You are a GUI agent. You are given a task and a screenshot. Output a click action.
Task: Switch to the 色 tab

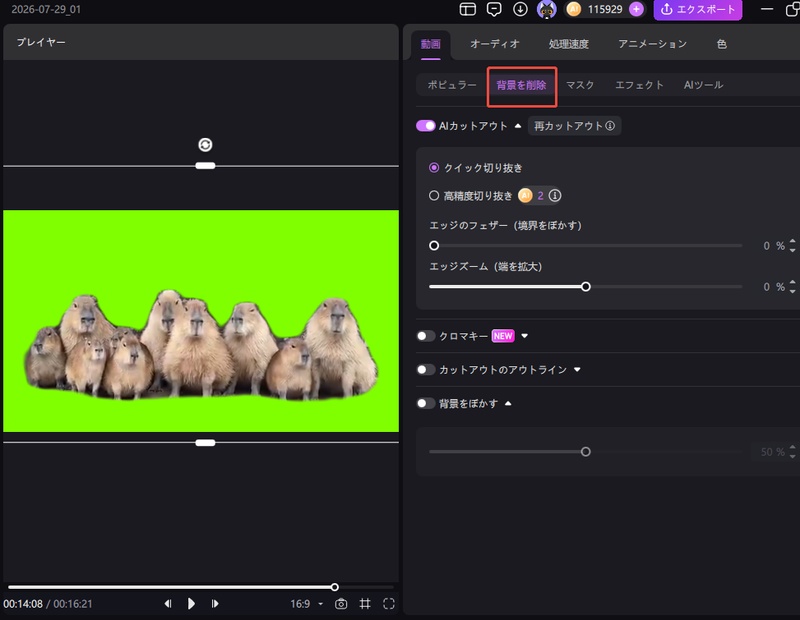(721, 44)
